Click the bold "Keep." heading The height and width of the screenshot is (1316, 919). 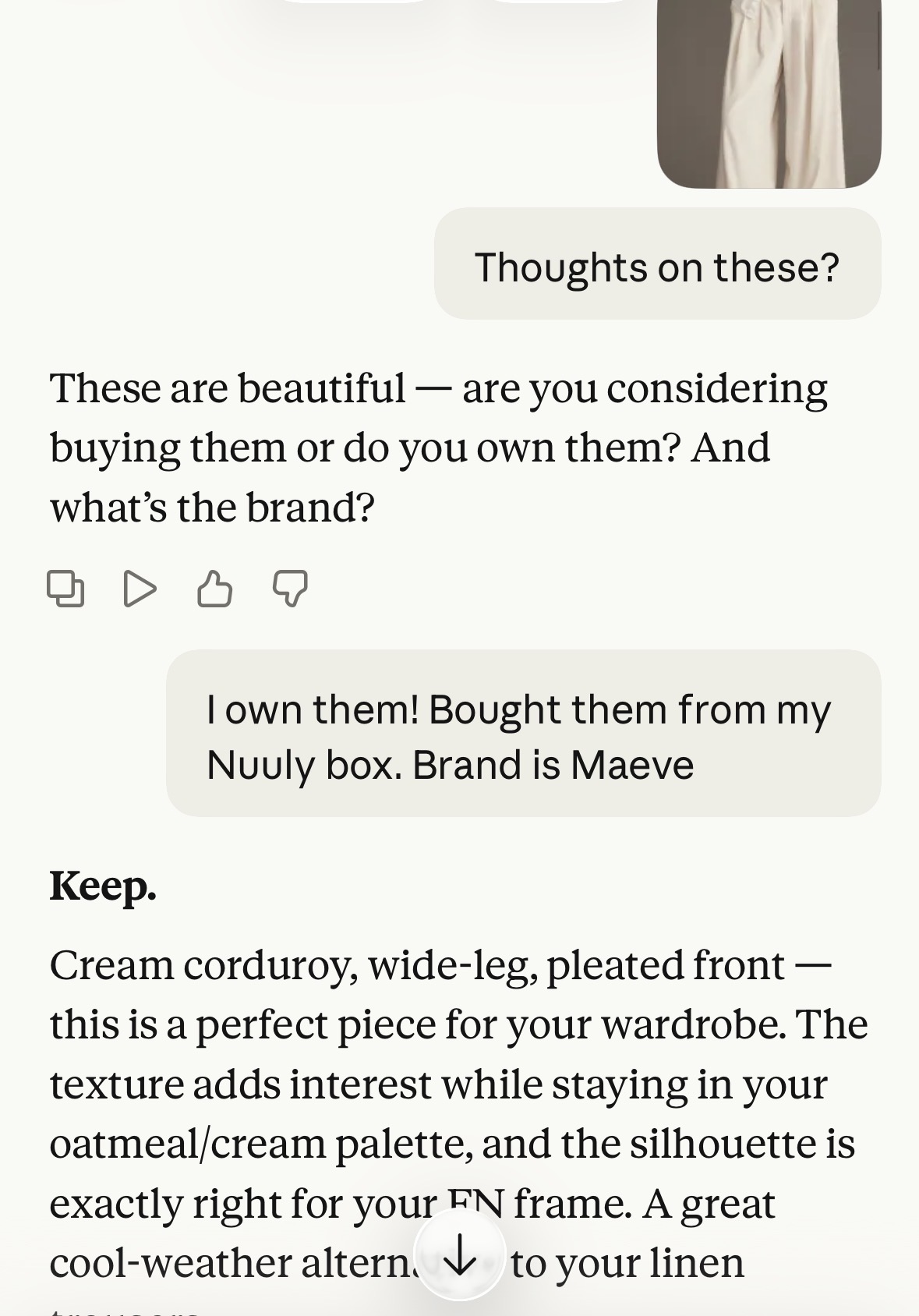103,886
